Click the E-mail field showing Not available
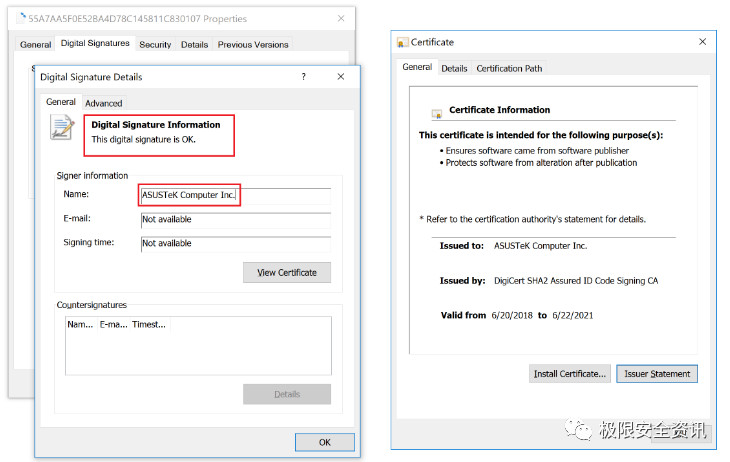This screenshot has width=730, height=462. tap(236, 219)
